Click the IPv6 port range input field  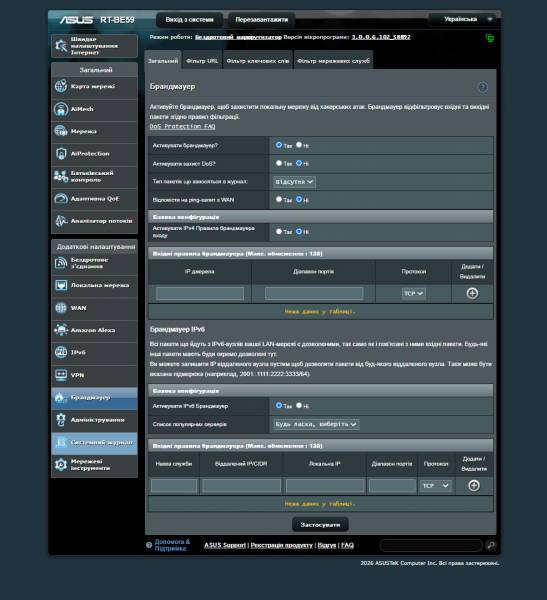[392, 486]
